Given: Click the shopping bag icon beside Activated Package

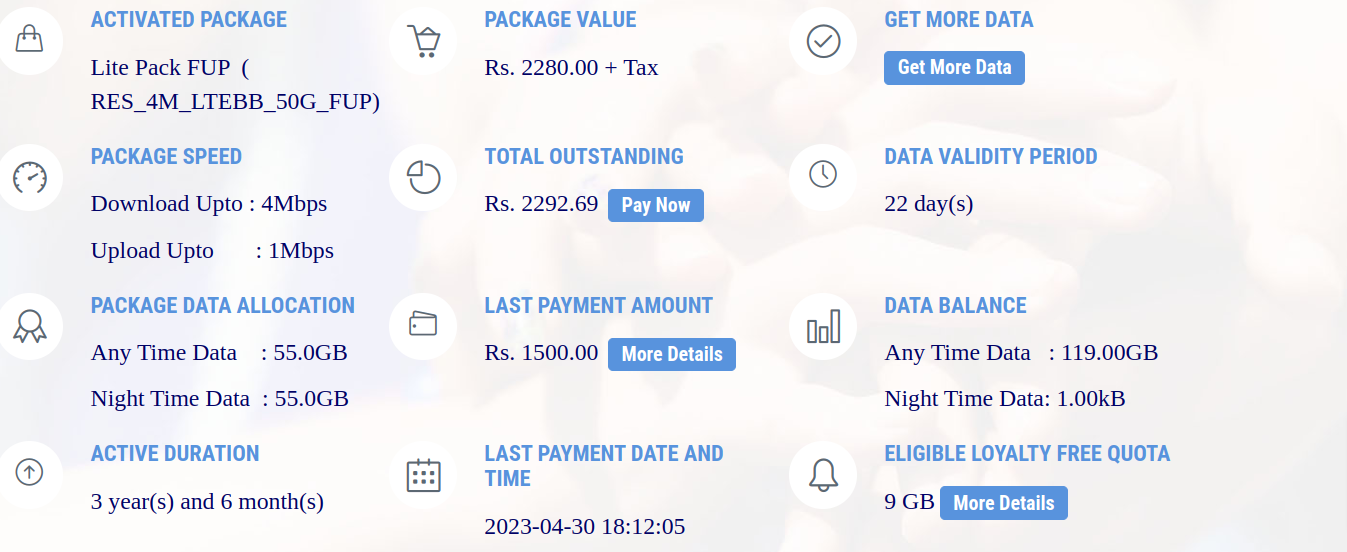Looking at the screenshot, I should 29,39.
